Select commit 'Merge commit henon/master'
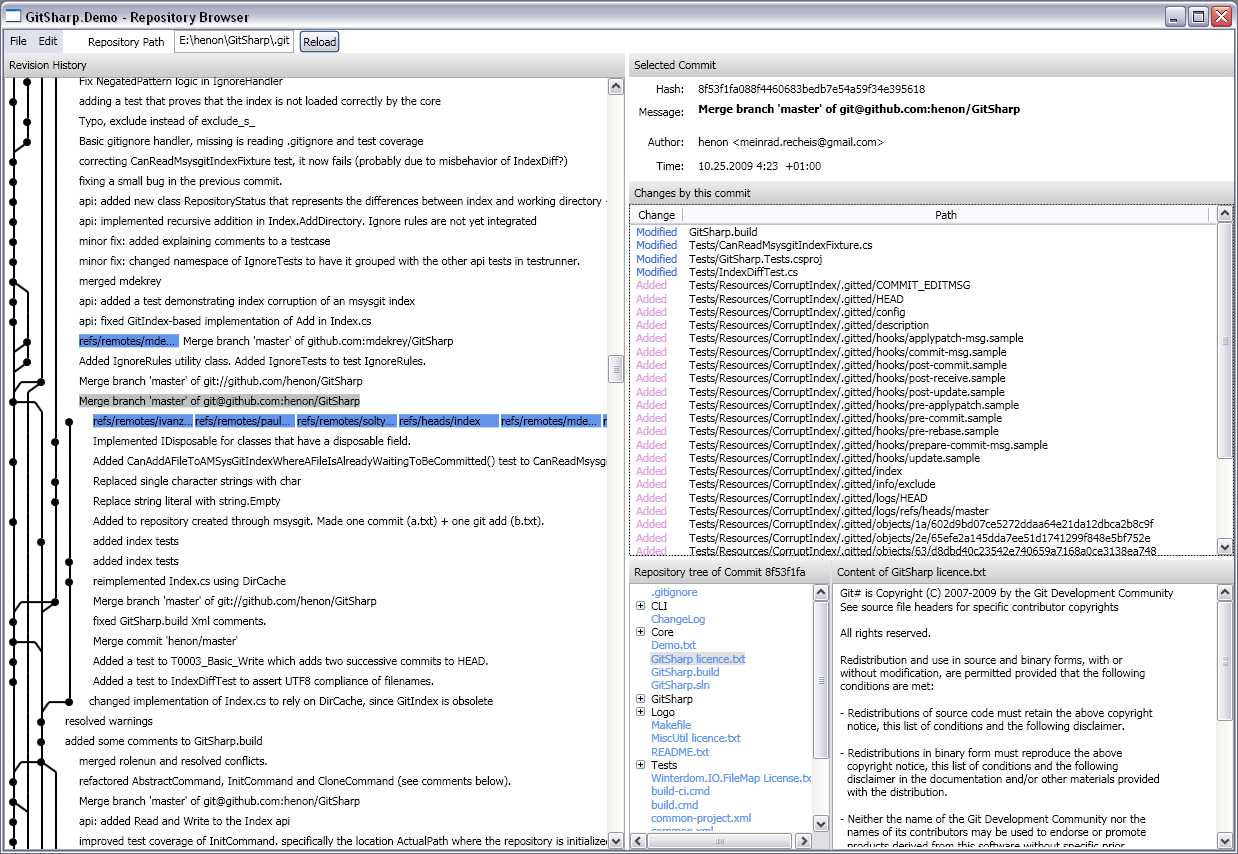1238x854 pixels. pos(165,641)
